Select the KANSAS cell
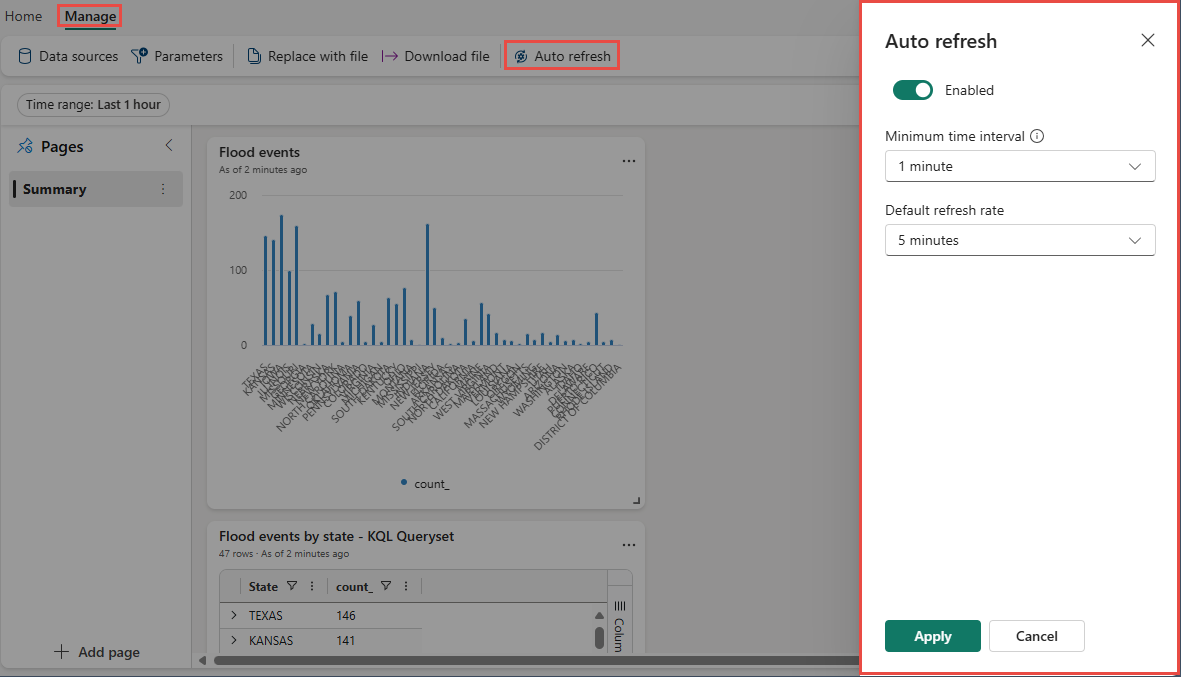Viewport: 1181px width, 677px height. pyautogui.click(x=271, y=641)
